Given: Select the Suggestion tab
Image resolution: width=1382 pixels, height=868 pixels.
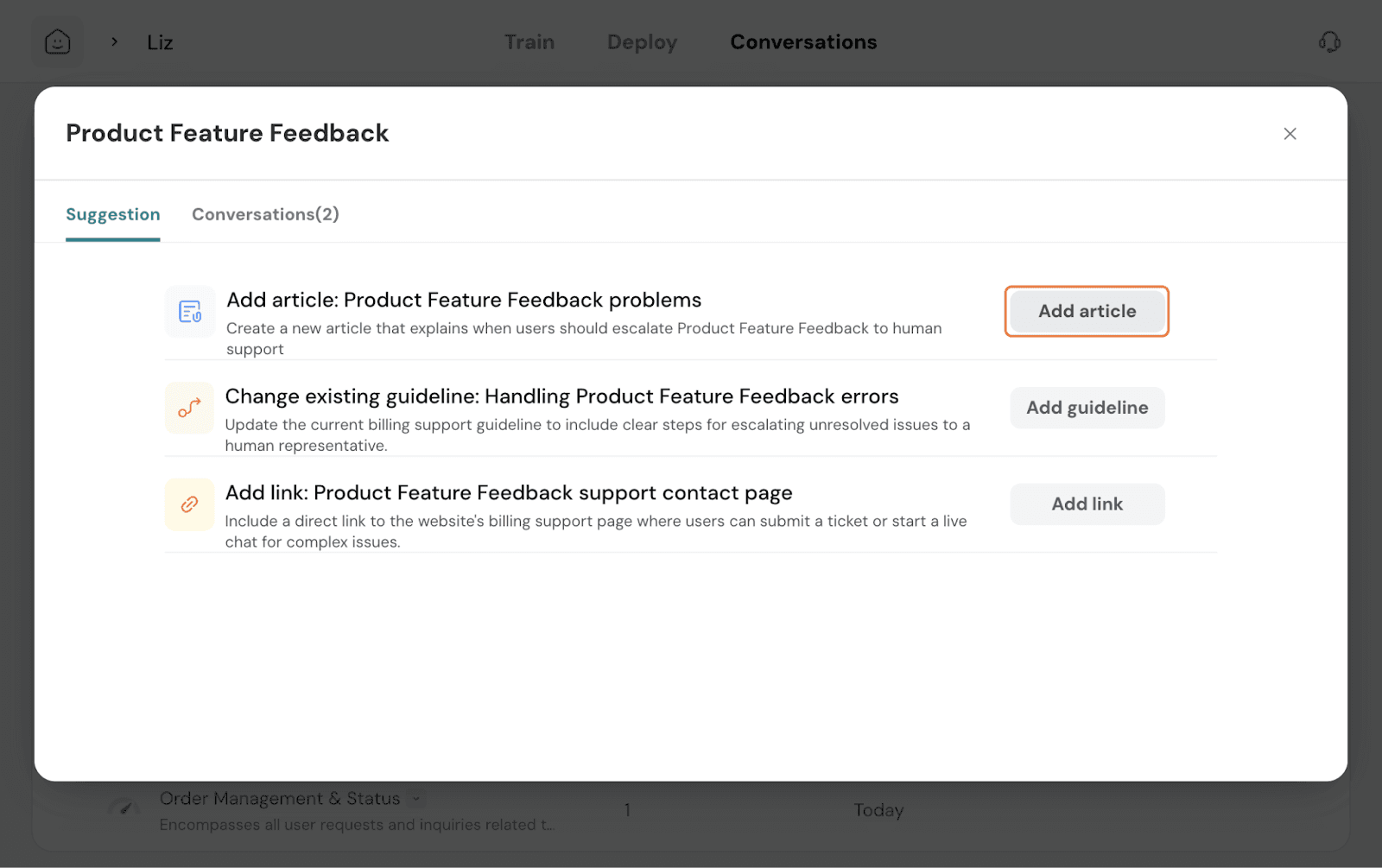Looking at the screenshot, I should pyautogui.click(x=113, y=214).
